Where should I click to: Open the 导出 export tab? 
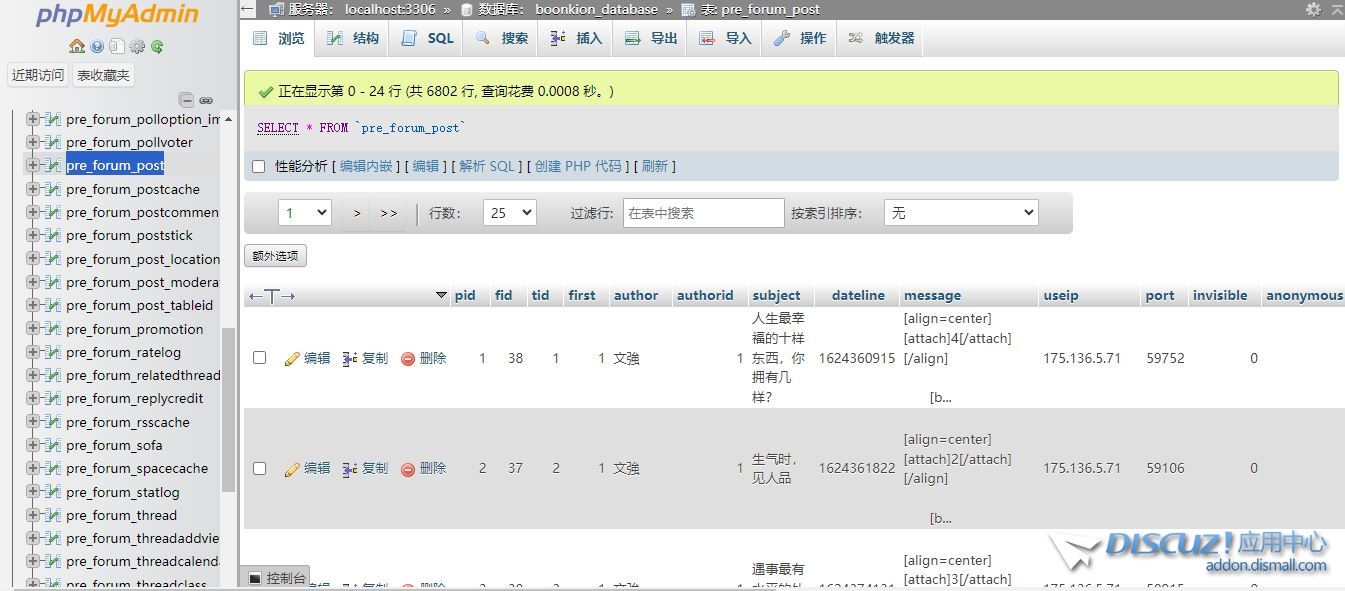click(x=652, y=38)
